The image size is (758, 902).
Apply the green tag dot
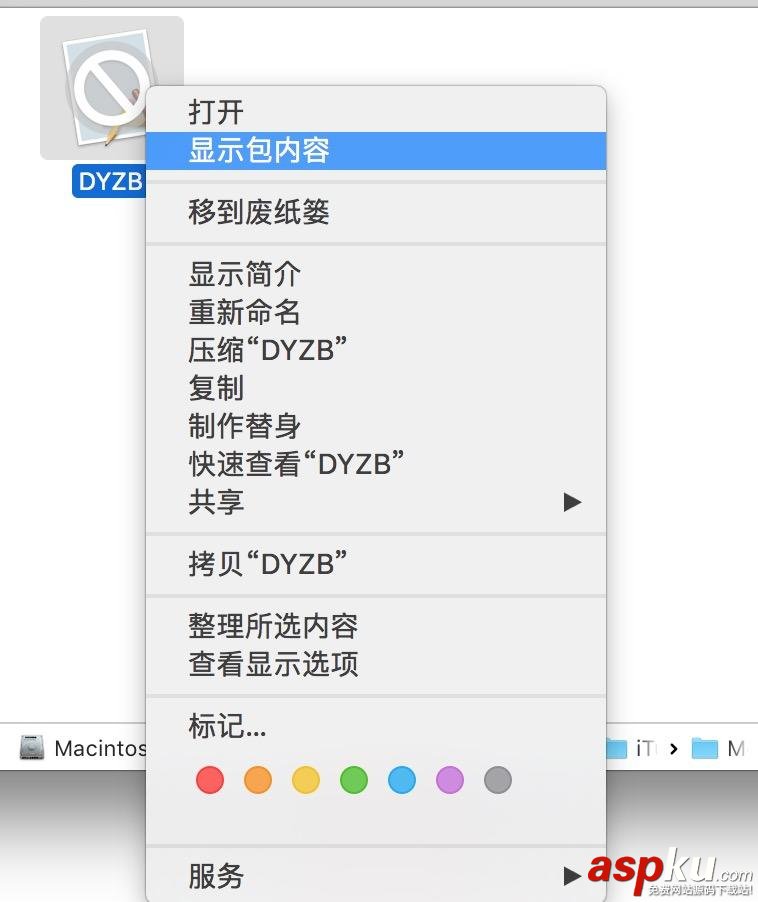(x=354, y=779)
